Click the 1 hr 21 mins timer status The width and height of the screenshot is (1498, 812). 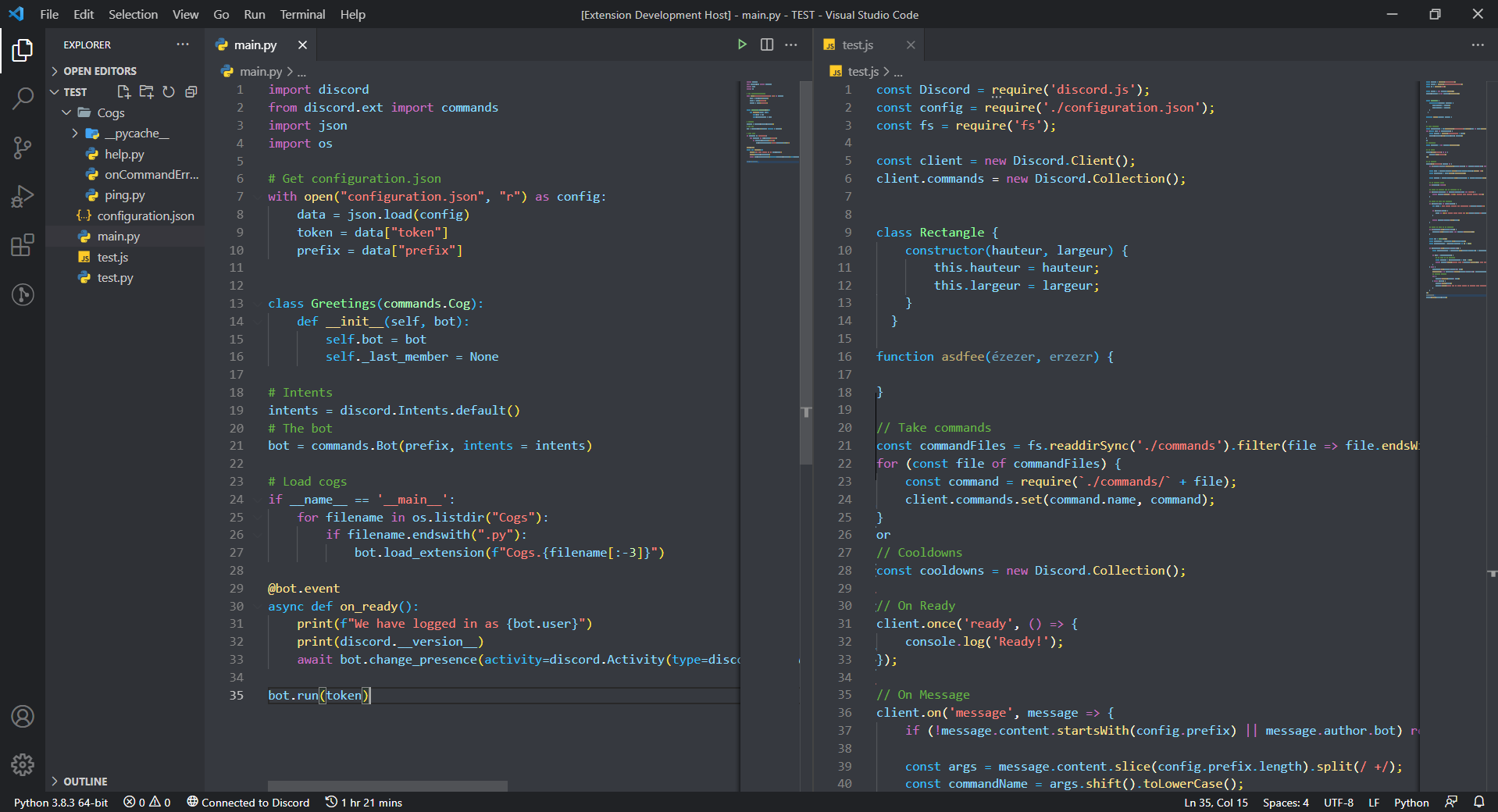[x=364, y=803]
